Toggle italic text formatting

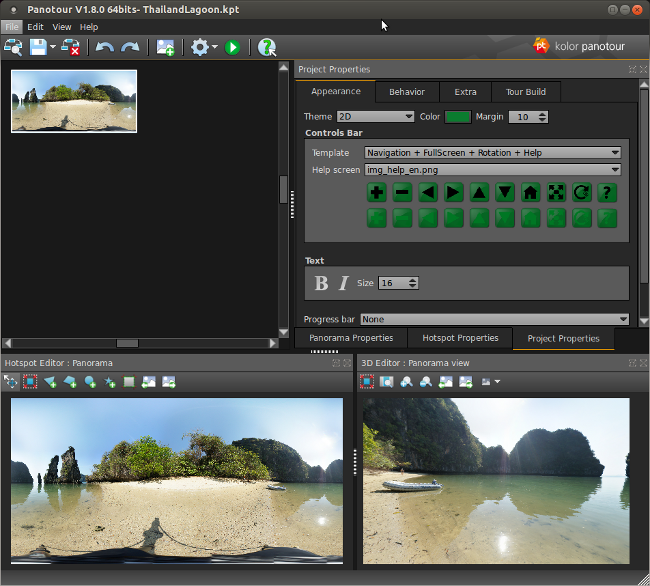343,283
